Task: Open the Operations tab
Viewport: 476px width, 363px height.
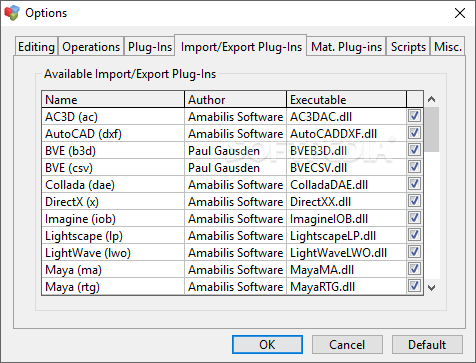Action: point(91,47)
